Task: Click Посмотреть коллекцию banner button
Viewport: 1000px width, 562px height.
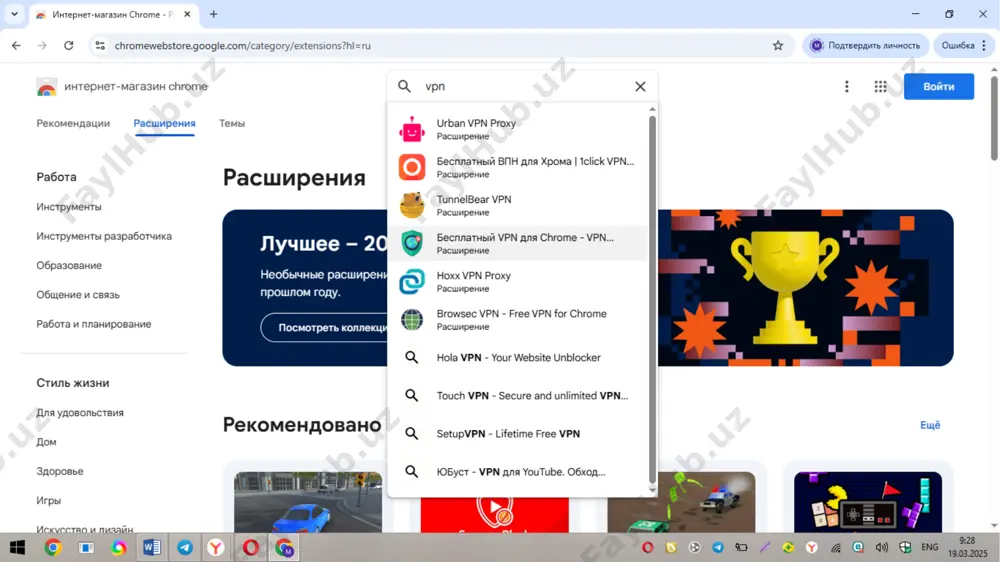Action: point(324,327)
